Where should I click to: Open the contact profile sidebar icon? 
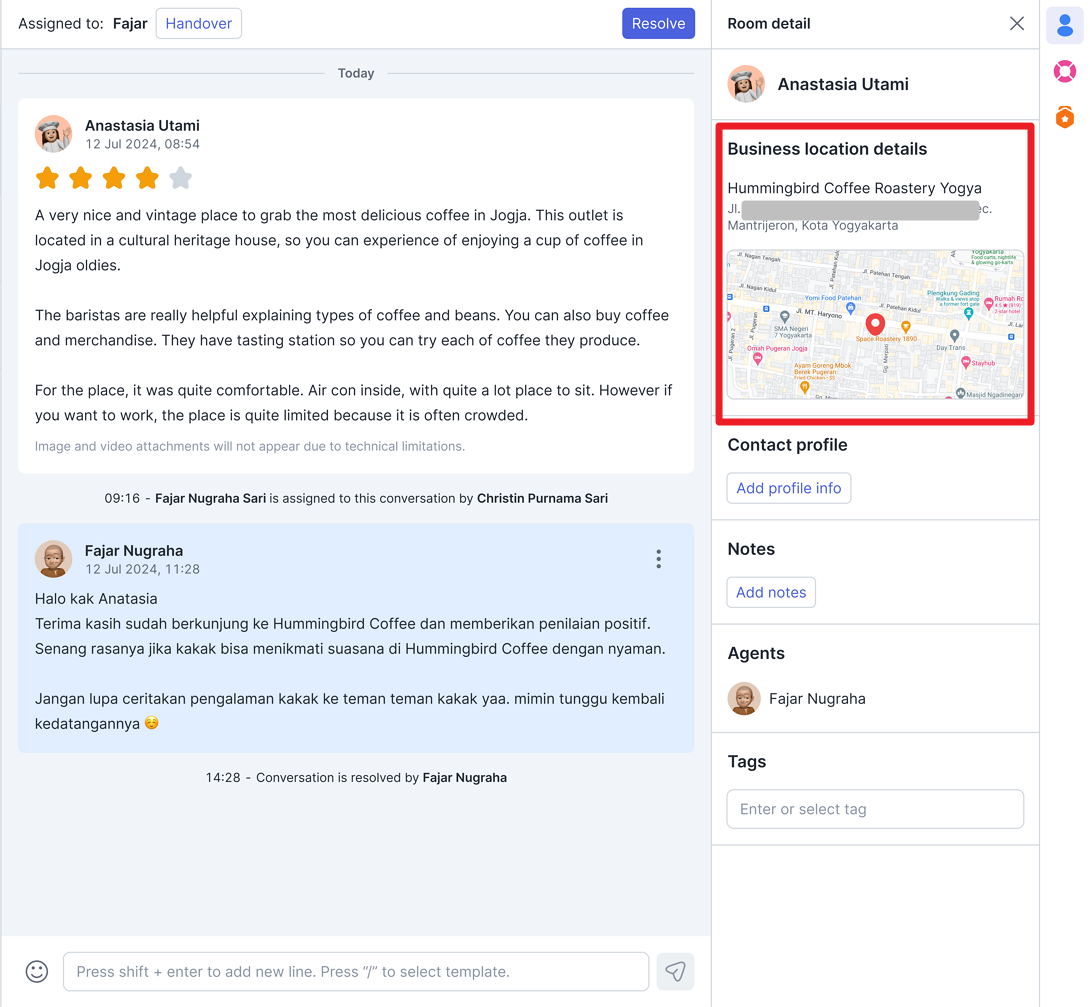coord(1064,25)
